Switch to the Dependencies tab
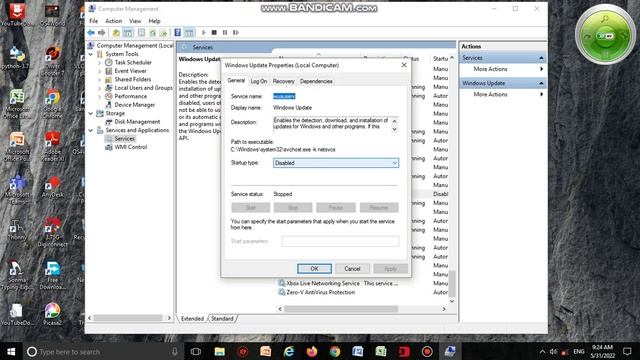The height and width of the screenshot is (360, 640). coord(316,81)
